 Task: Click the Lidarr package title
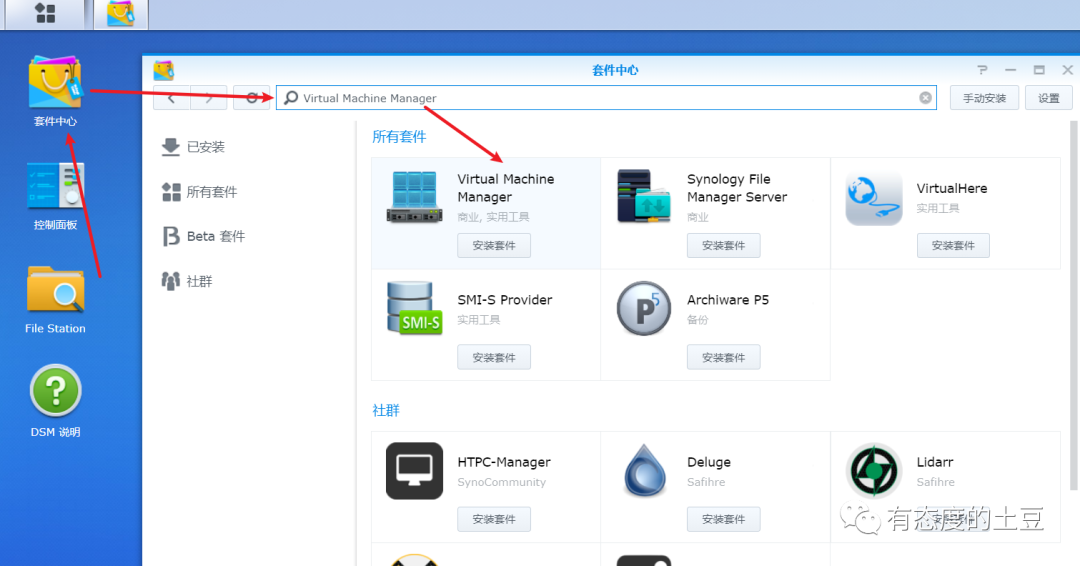coord(935,462)
